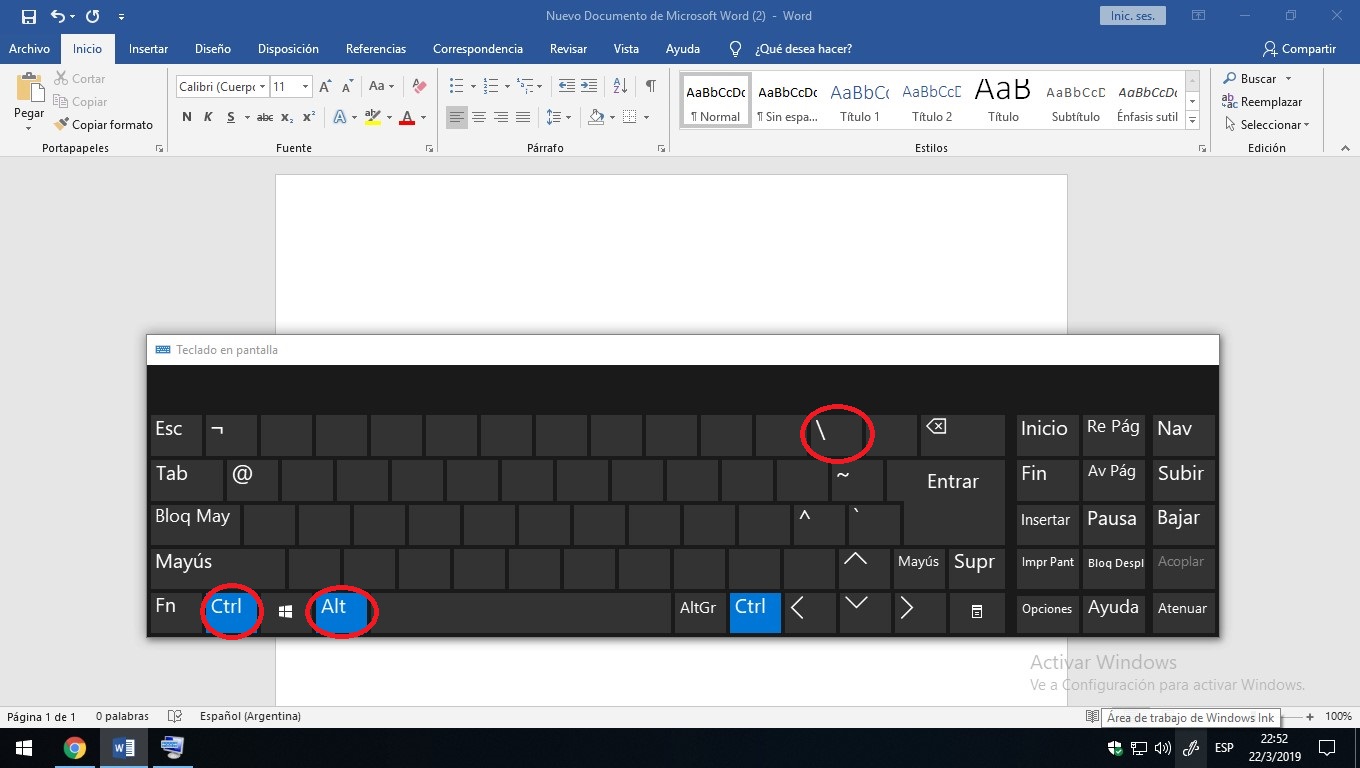Toggle strikethrough (abc) formatting
Viewport: 1360px width, 768px height.
coord(265,117)
